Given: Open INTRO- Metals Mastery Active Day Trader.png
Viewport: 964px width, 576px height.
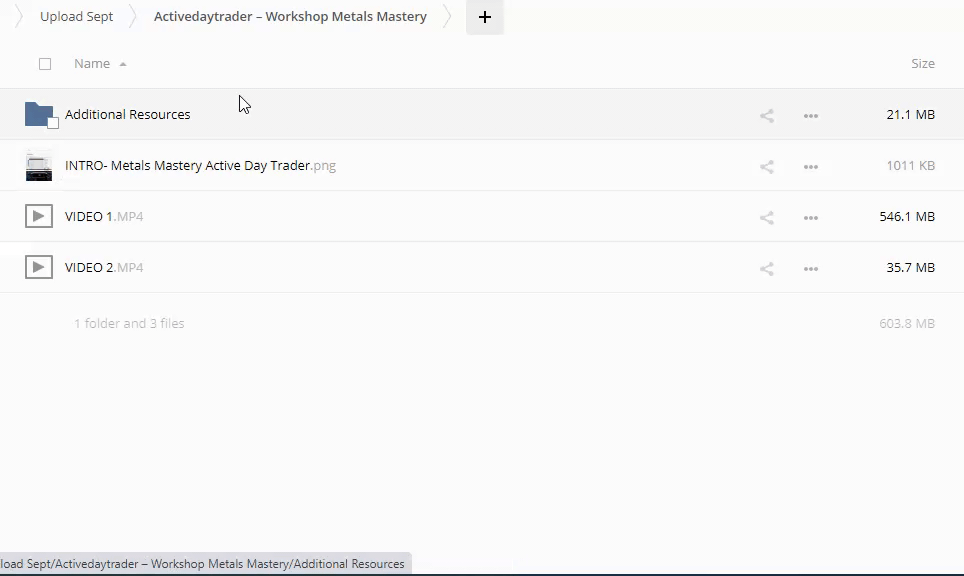Looking at the screenshot, I should coord(200,166).
